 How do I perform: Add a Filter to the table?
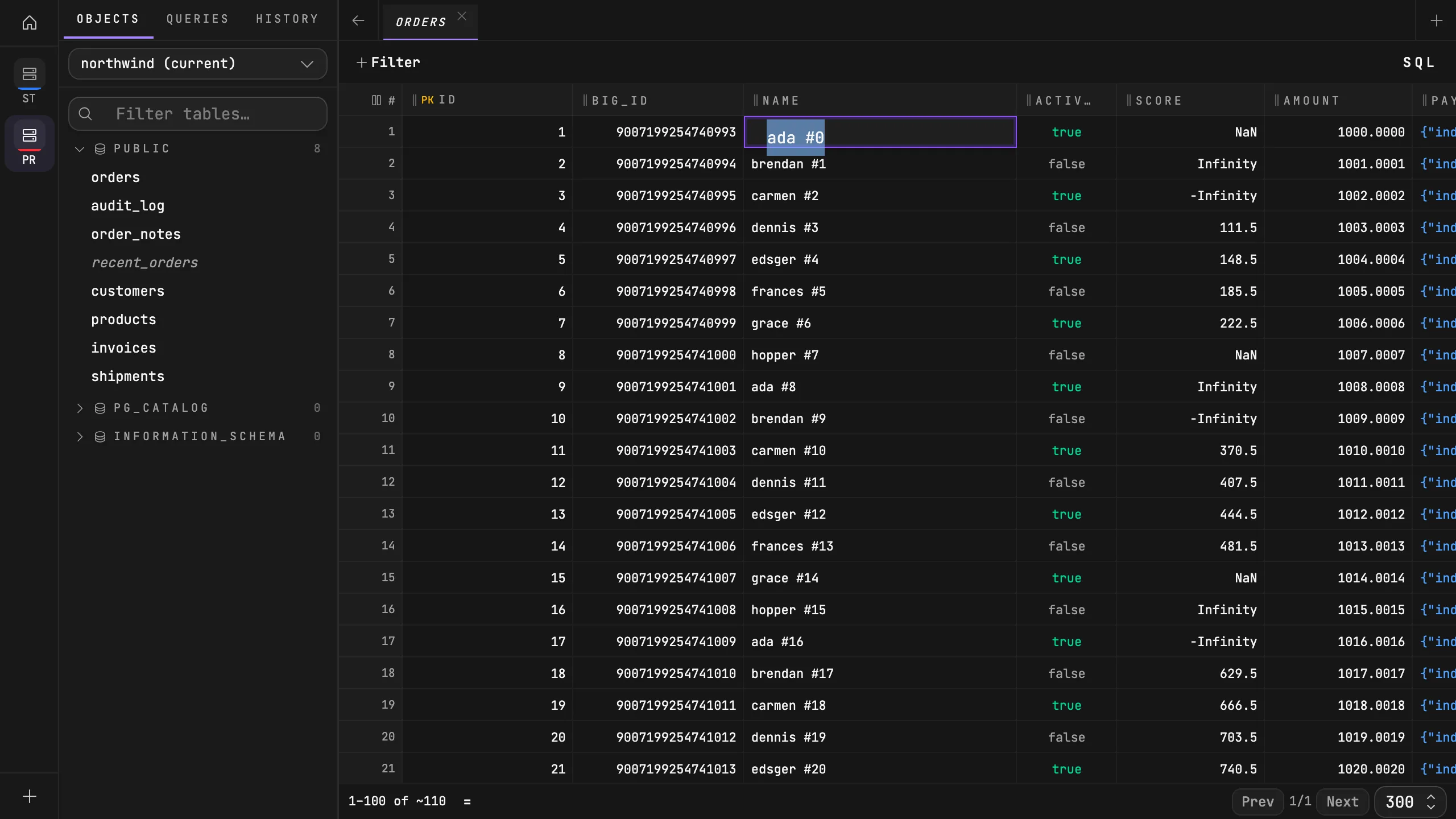388,63
